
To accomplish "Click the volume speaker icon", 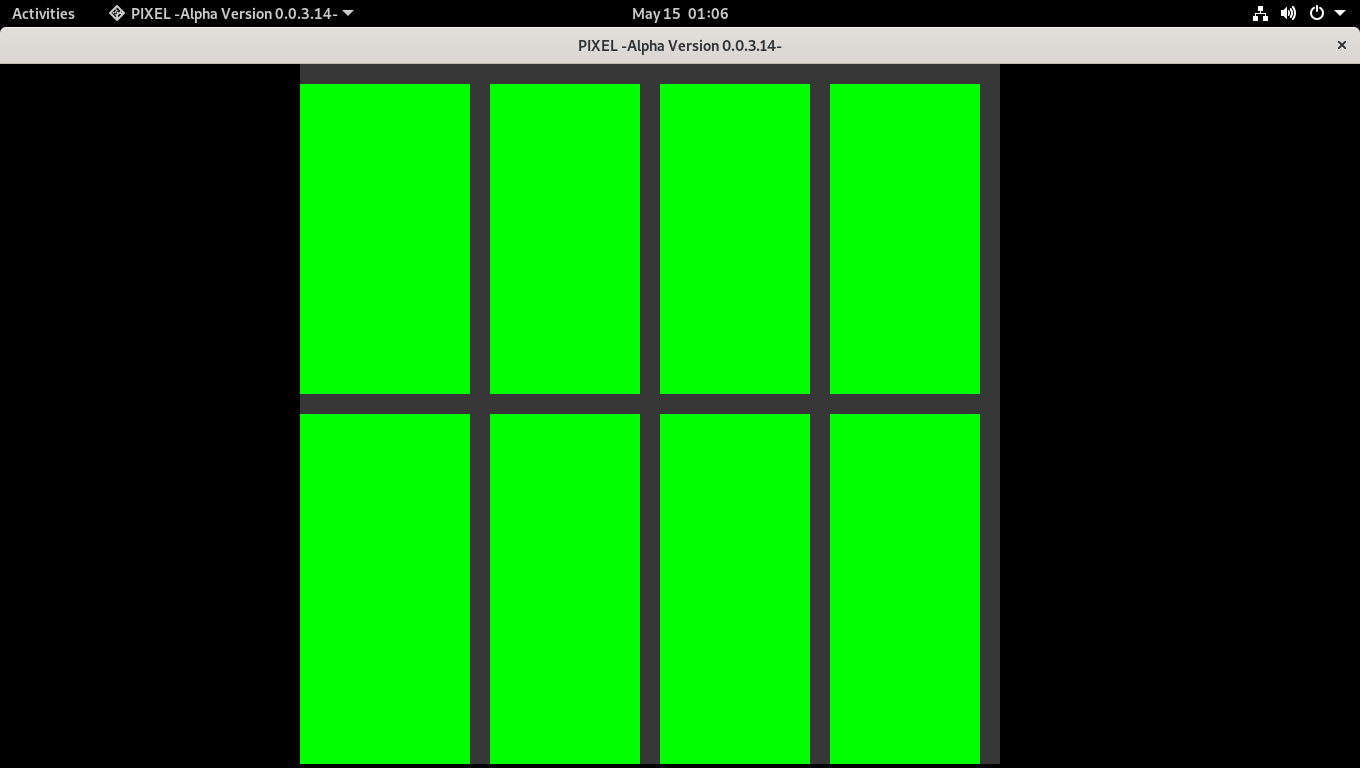I will click(x=1288, y=14).
